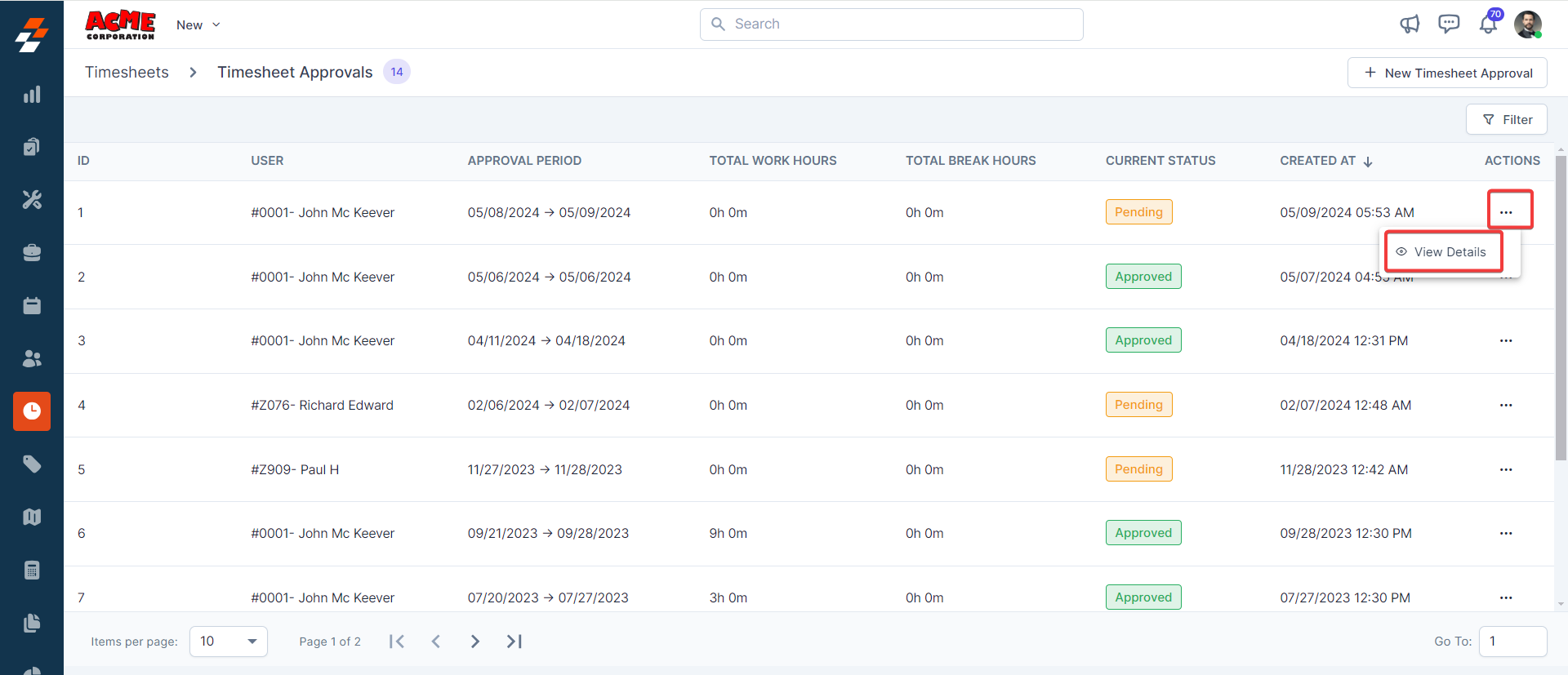Go to the next page arrow
1568x675 pixels.
(474, 642)
